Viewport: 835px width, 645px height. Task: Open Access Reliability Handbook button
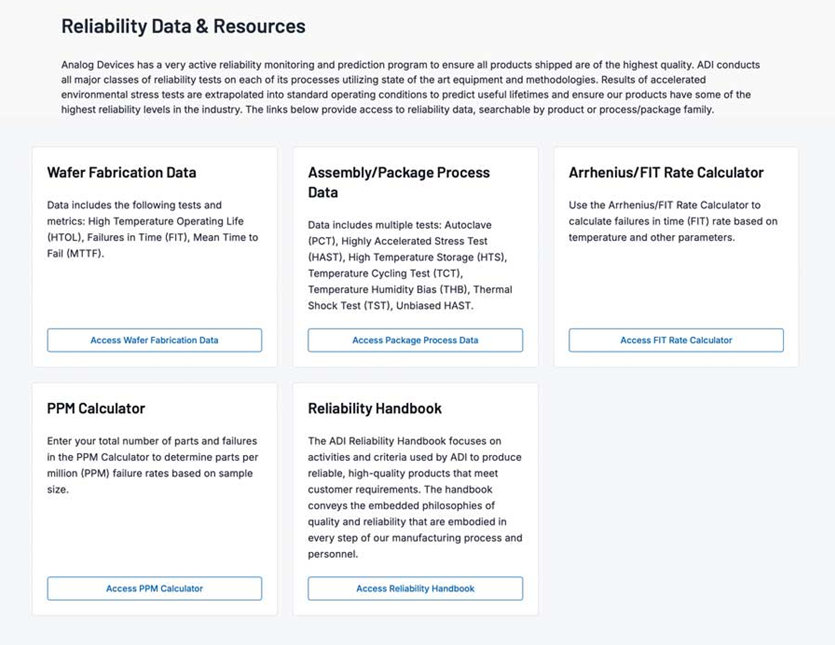tap(415, 588)
